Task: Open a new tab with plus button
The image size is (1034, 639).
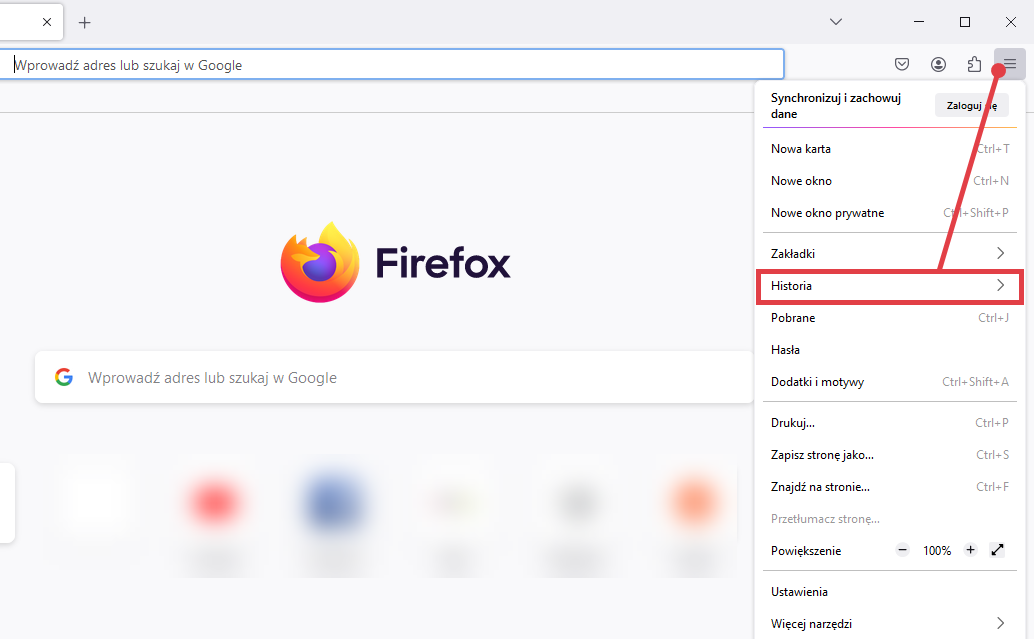Action: pos(84,22)
